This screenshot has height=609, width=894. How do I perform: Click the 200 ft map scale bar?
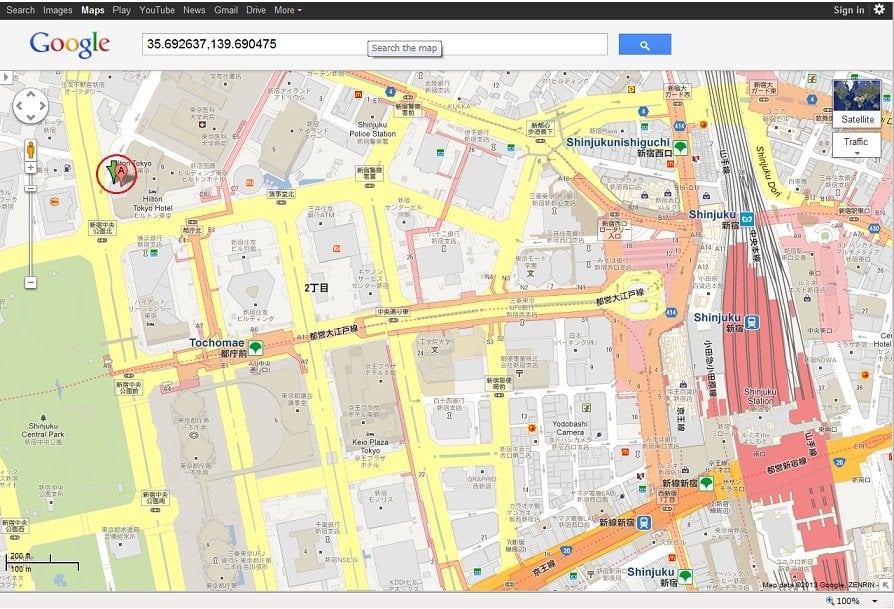[x=27, y=557]
